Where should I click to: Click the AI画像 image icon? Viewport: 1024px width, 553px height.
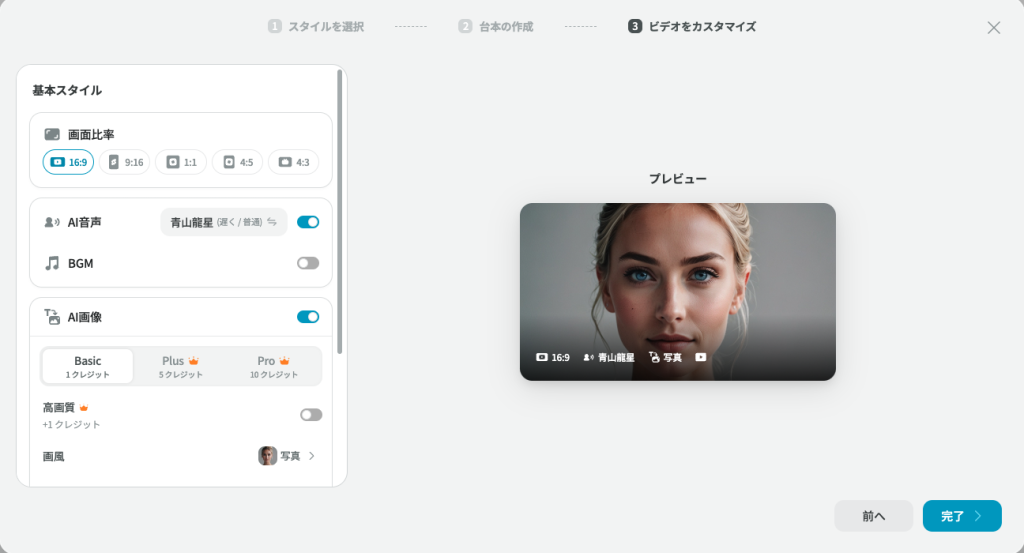[52, 317]
